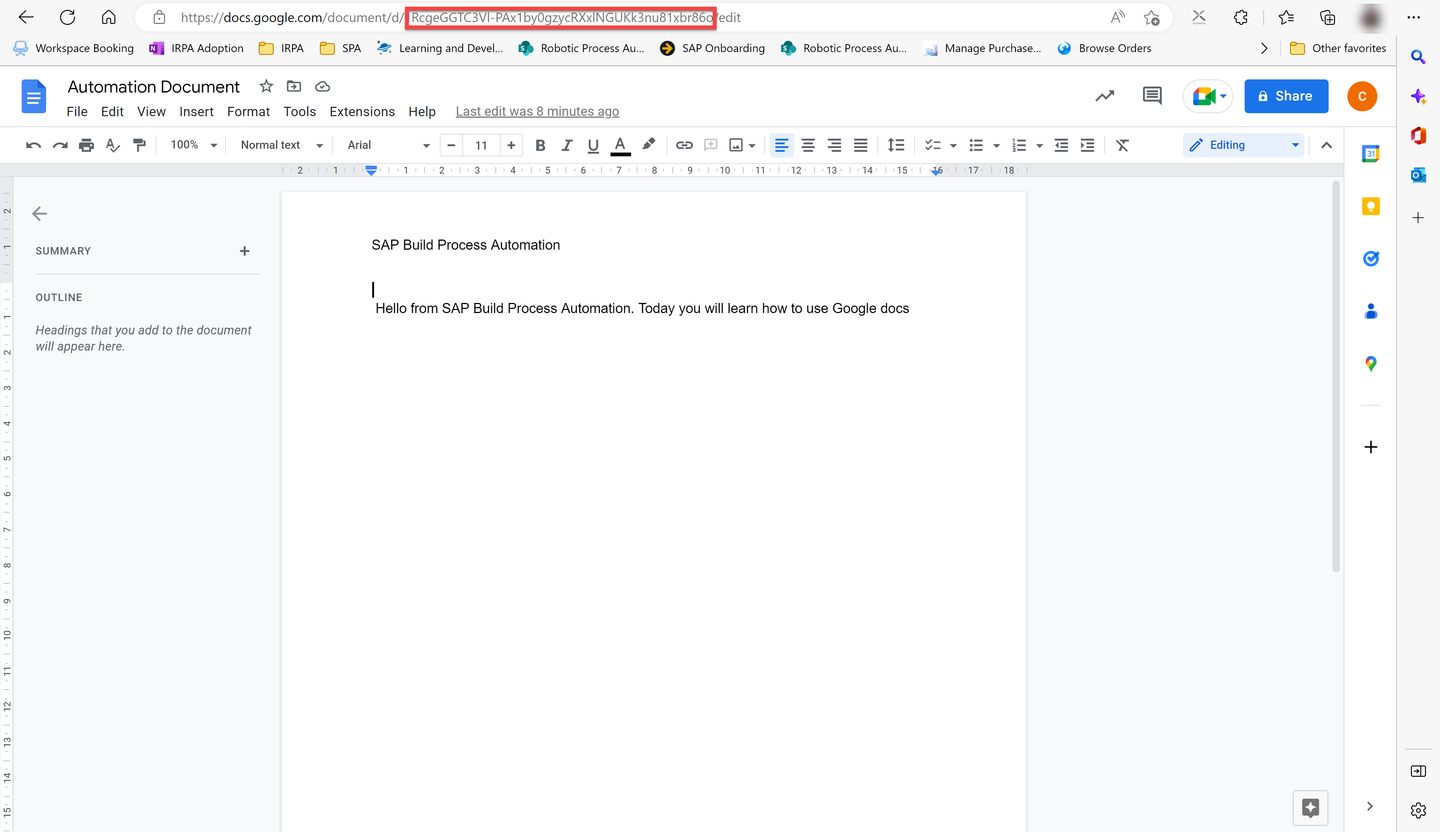Close the document outline with back arrow
The height and width of the screenshot is (832, 1440).
pyautogui.click(x=40, y=214)
